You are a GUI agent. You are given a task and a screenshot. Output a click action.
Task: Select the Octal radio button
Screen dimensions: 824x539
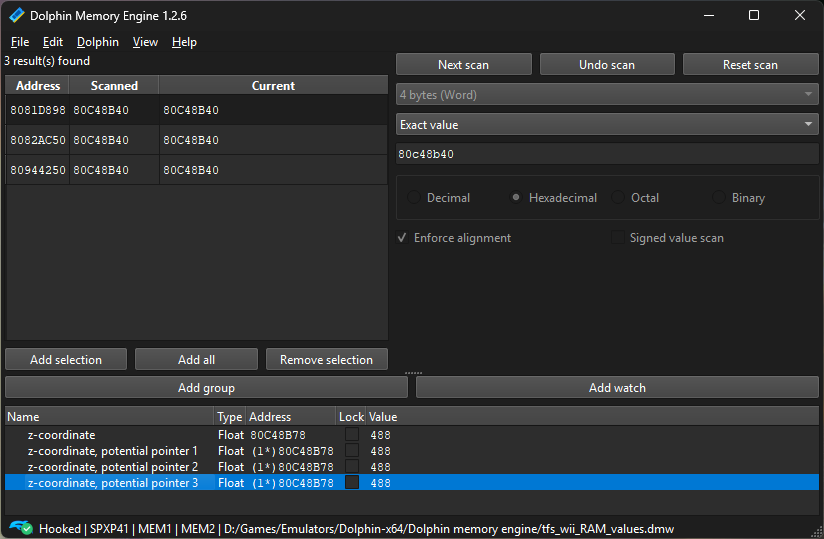(618, 198)
